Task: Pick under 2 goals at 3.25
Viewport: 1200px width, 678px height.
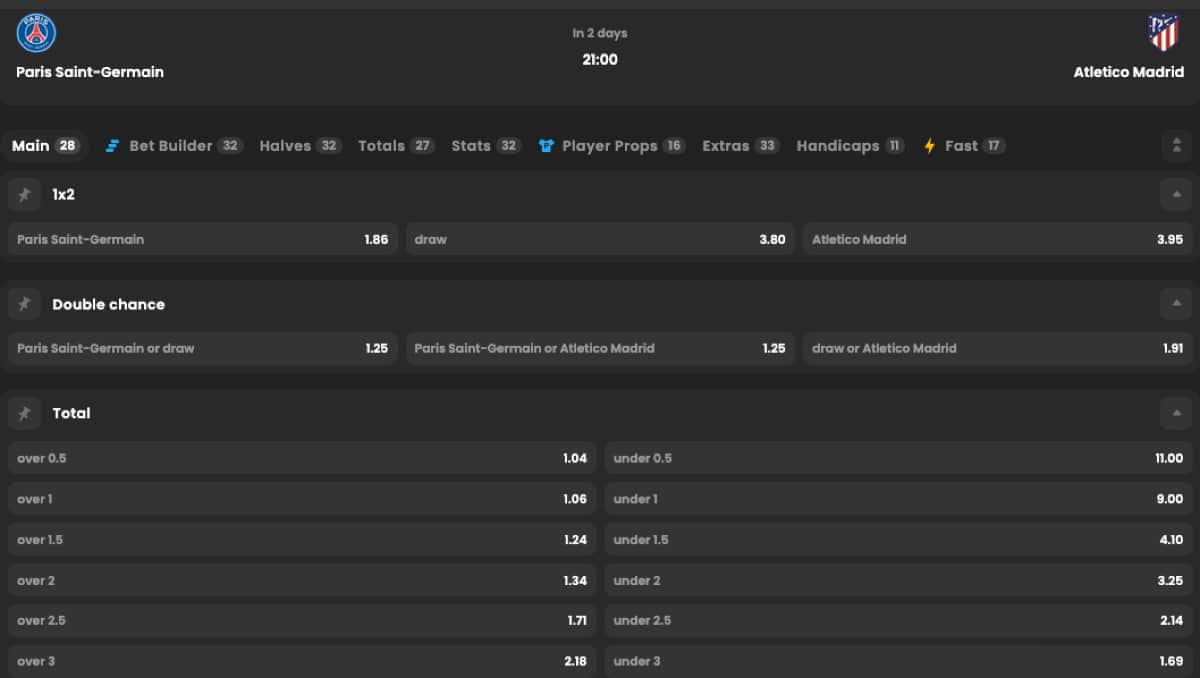Action: [x=899, y=580]
